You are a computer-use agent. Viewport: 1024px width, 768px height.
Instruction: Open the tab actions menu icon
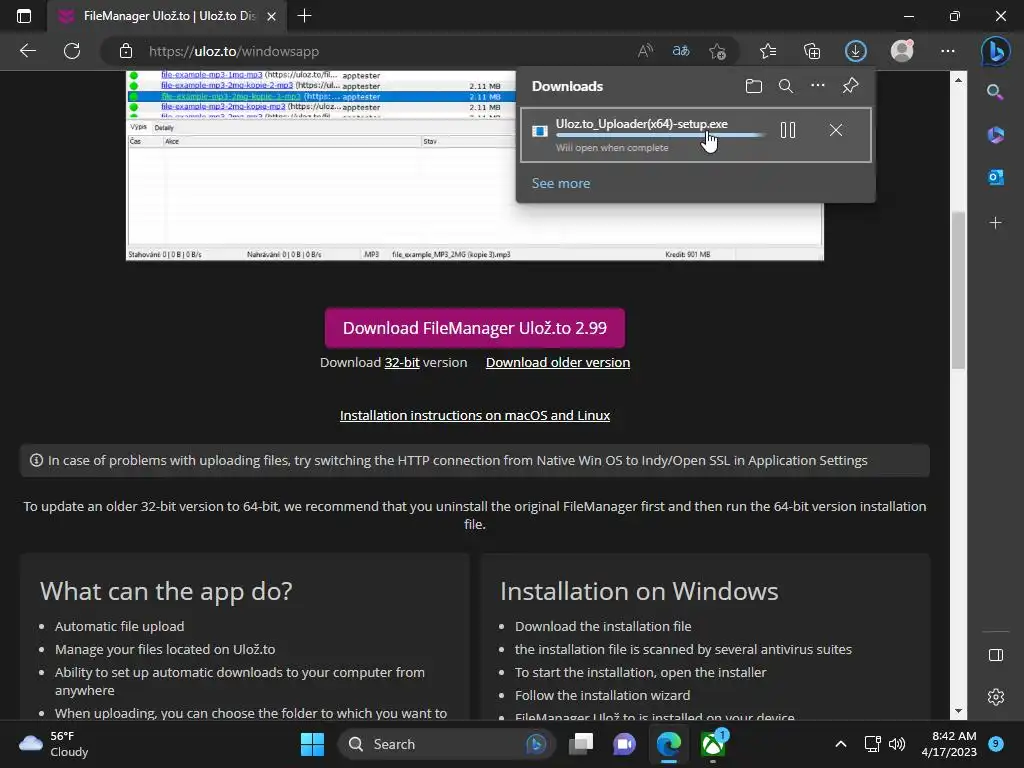tap(24, 16)
